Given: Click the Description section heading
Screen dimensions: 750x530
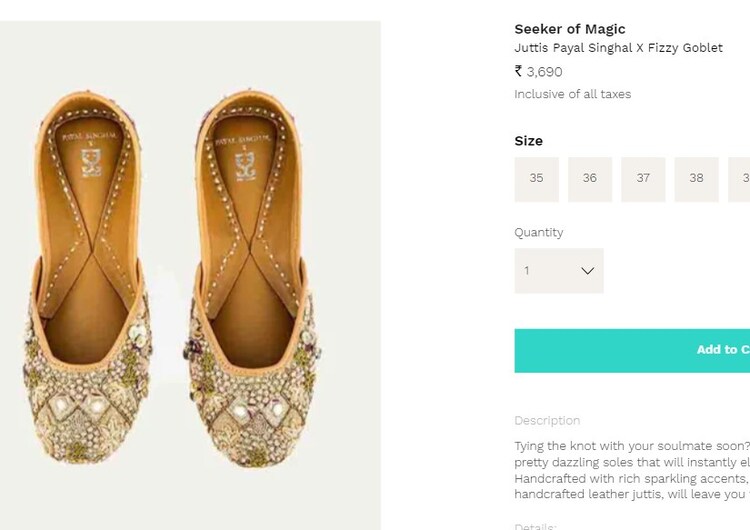Looking at the screenshot, I should pyautogui.click(x=547, y=421).
